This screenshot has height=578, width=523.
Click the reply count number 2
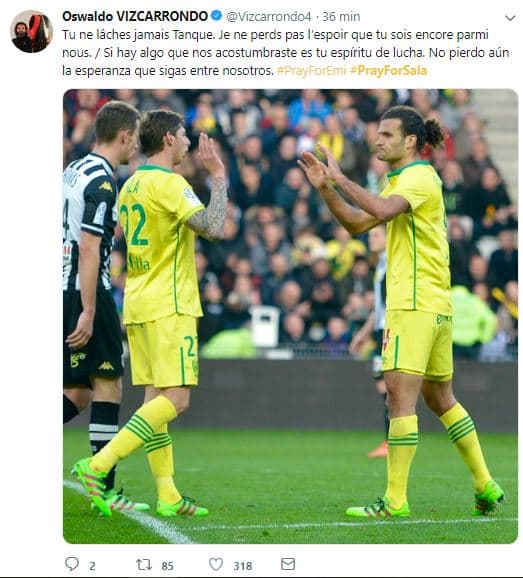pyautogui.click(x=92, y=566)
